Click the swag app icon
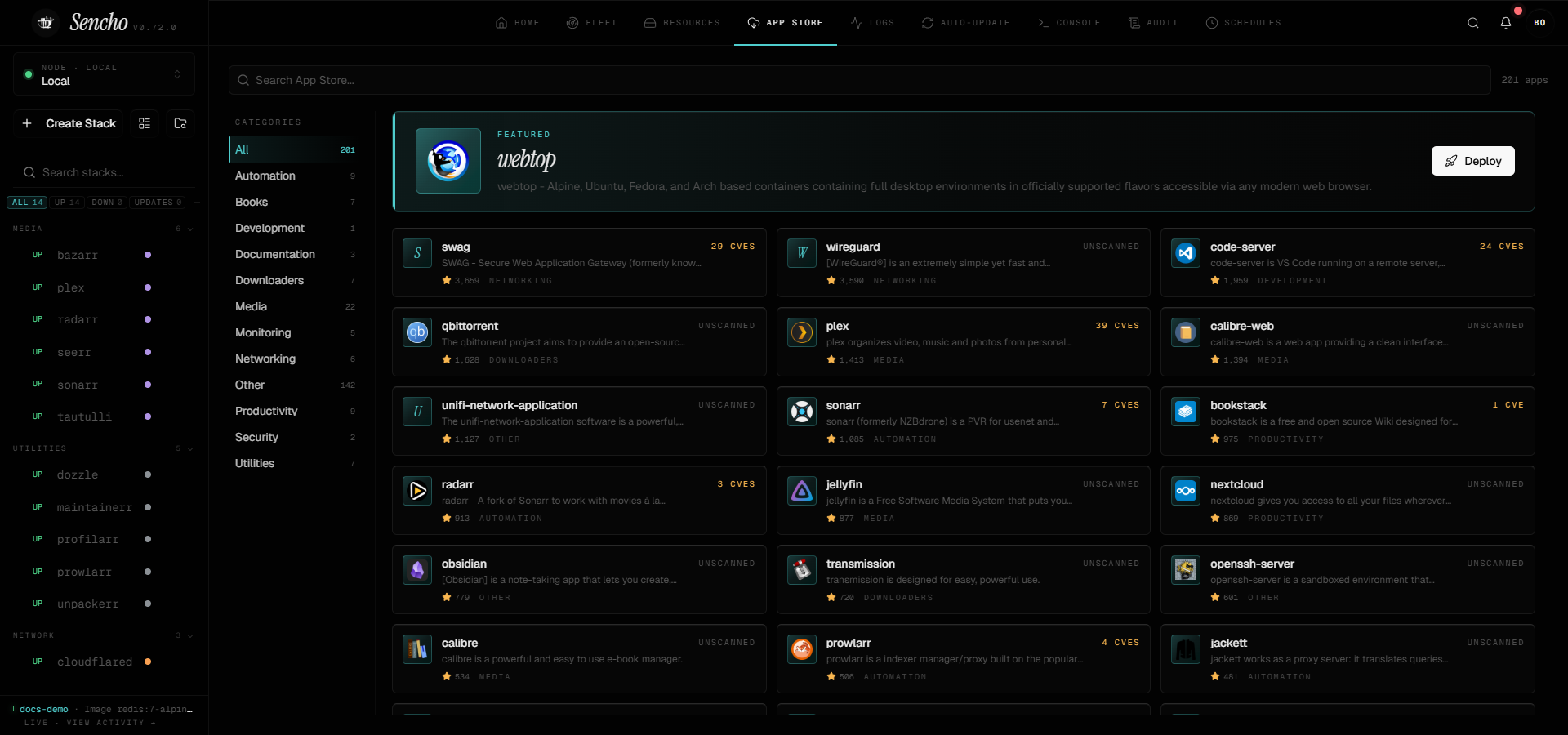 (x=417, y=253)
